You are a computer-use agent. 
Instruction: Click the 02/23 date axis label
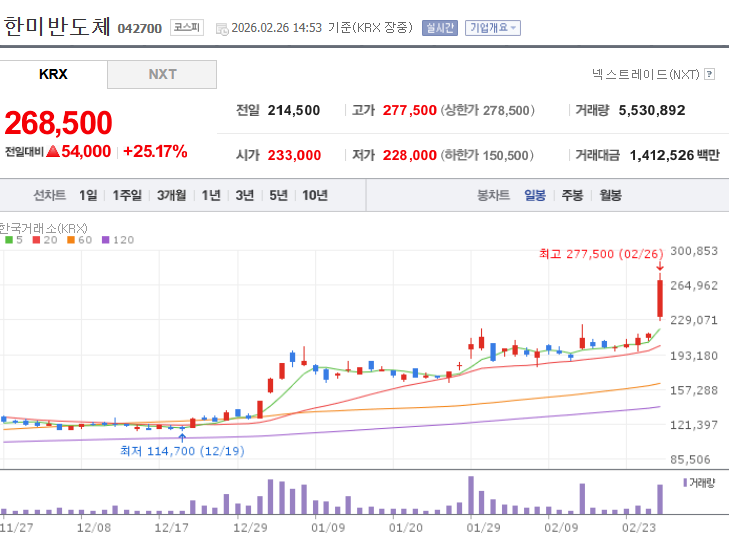tap(639, 528)
